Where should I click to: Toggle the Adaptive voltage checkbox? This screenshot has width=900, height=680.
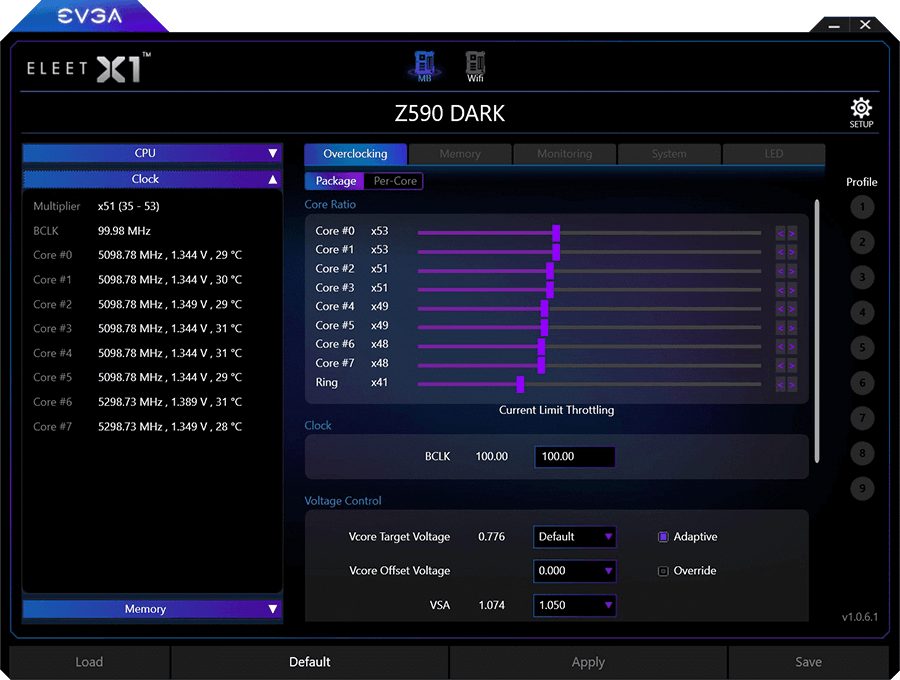663,537
